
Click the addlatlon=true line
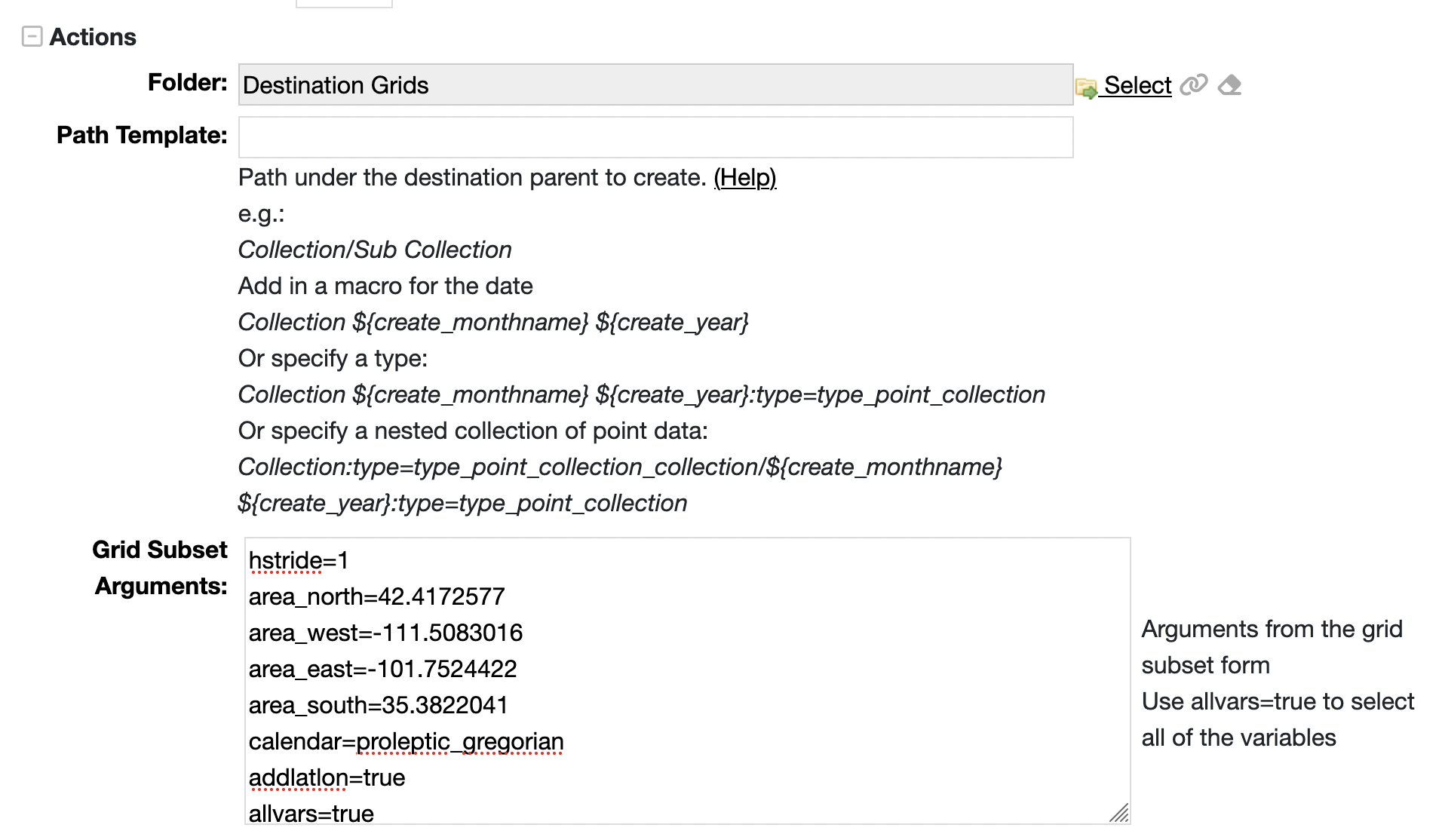[x=327, y=778]
